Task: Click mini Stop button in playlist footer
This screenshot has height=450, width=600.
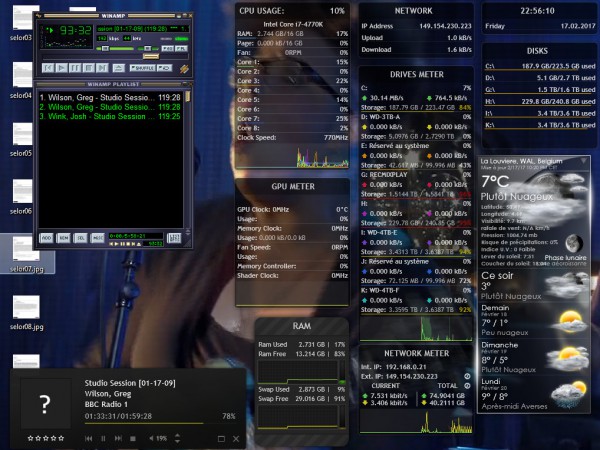Action: point(128,244)
